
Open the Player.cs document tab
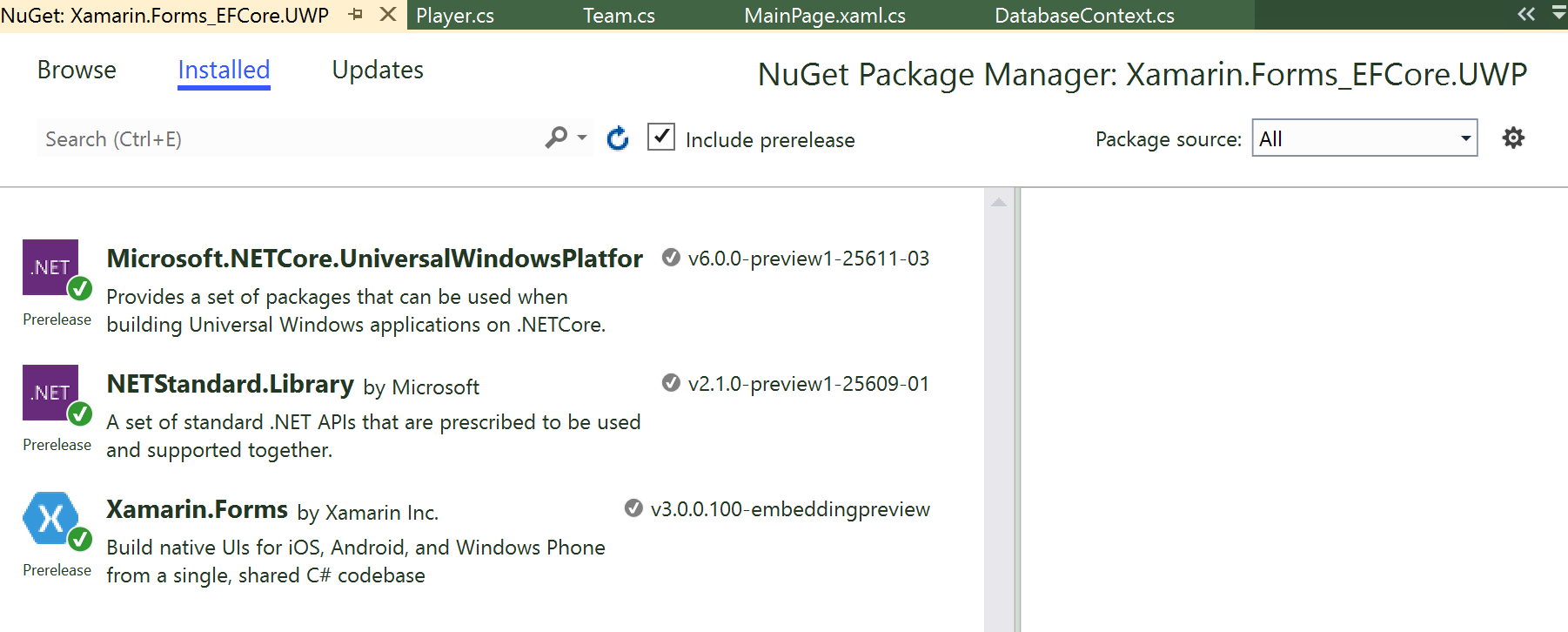[454, 15]
